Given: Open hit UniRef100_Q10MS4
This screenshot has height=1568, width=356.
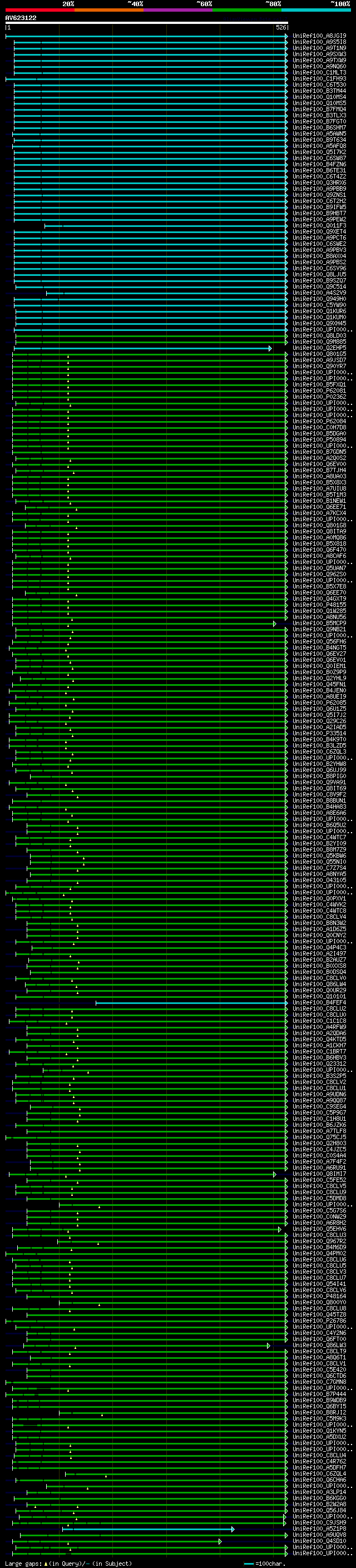Looking at the screenshot, I should 319,97.
